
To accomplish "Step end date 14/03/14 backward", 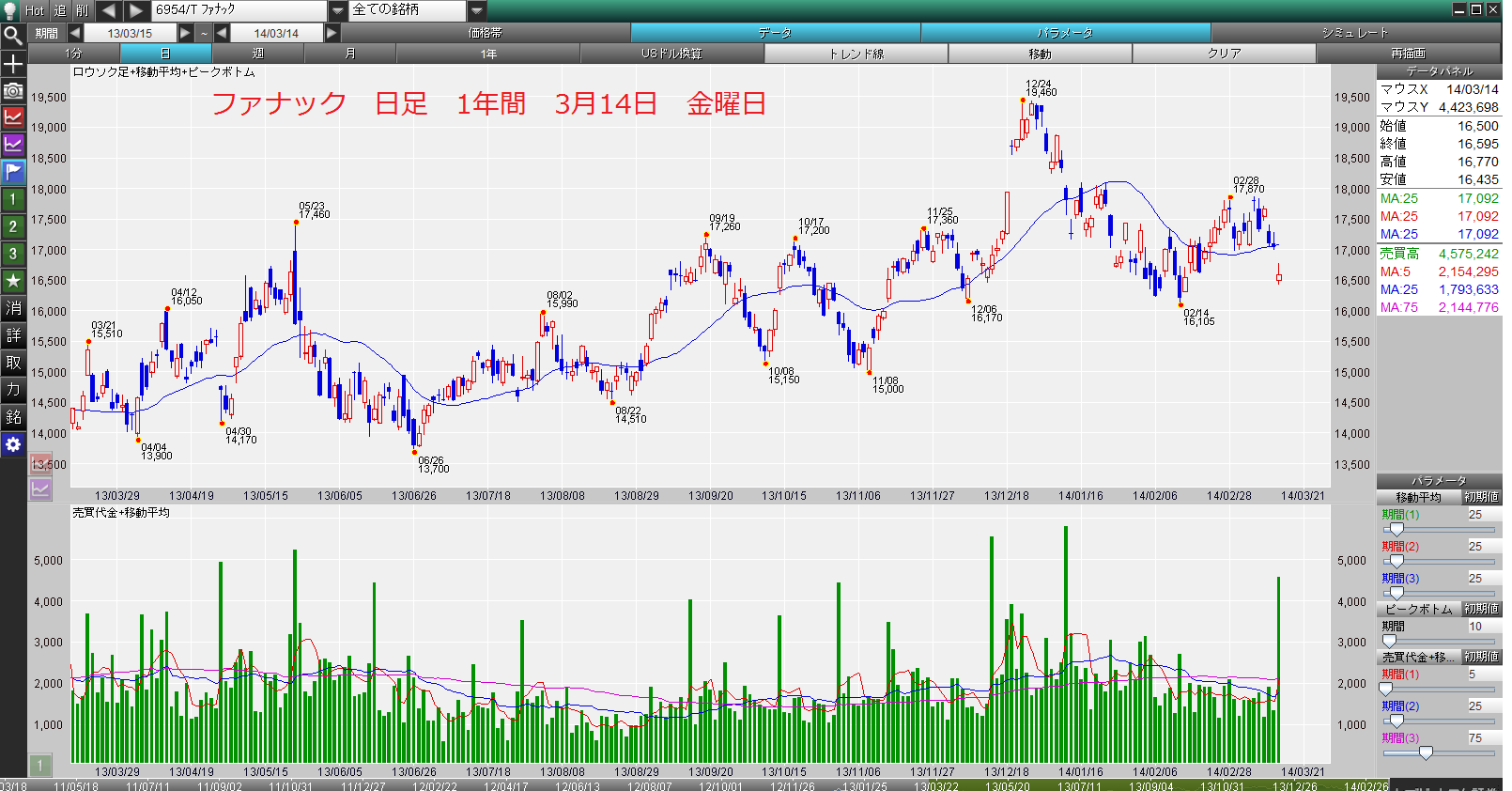I will coord(222,33).
